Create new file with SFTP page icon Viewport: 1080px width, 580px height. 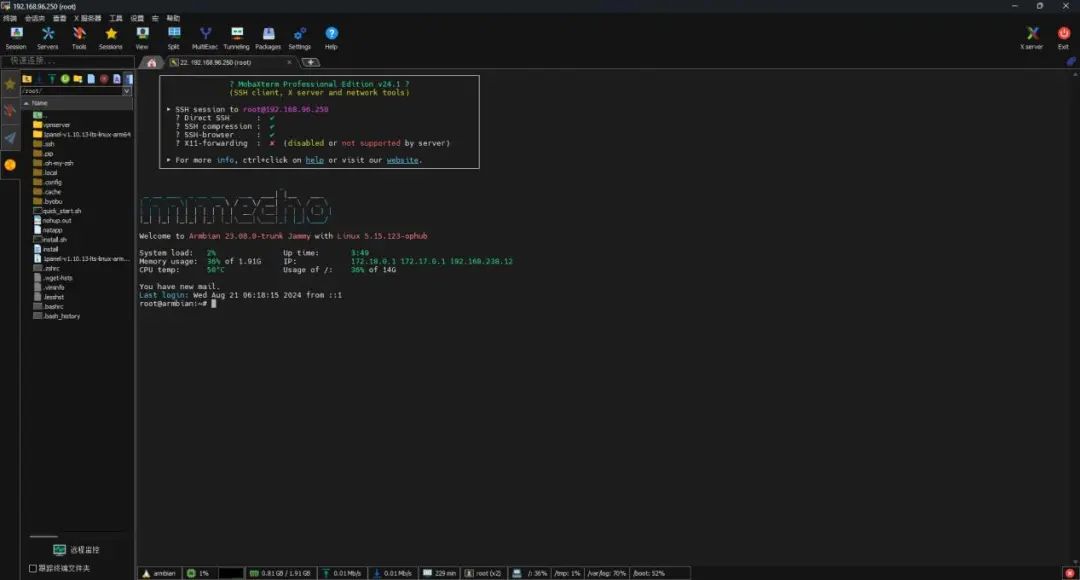(x=90, y=79)
